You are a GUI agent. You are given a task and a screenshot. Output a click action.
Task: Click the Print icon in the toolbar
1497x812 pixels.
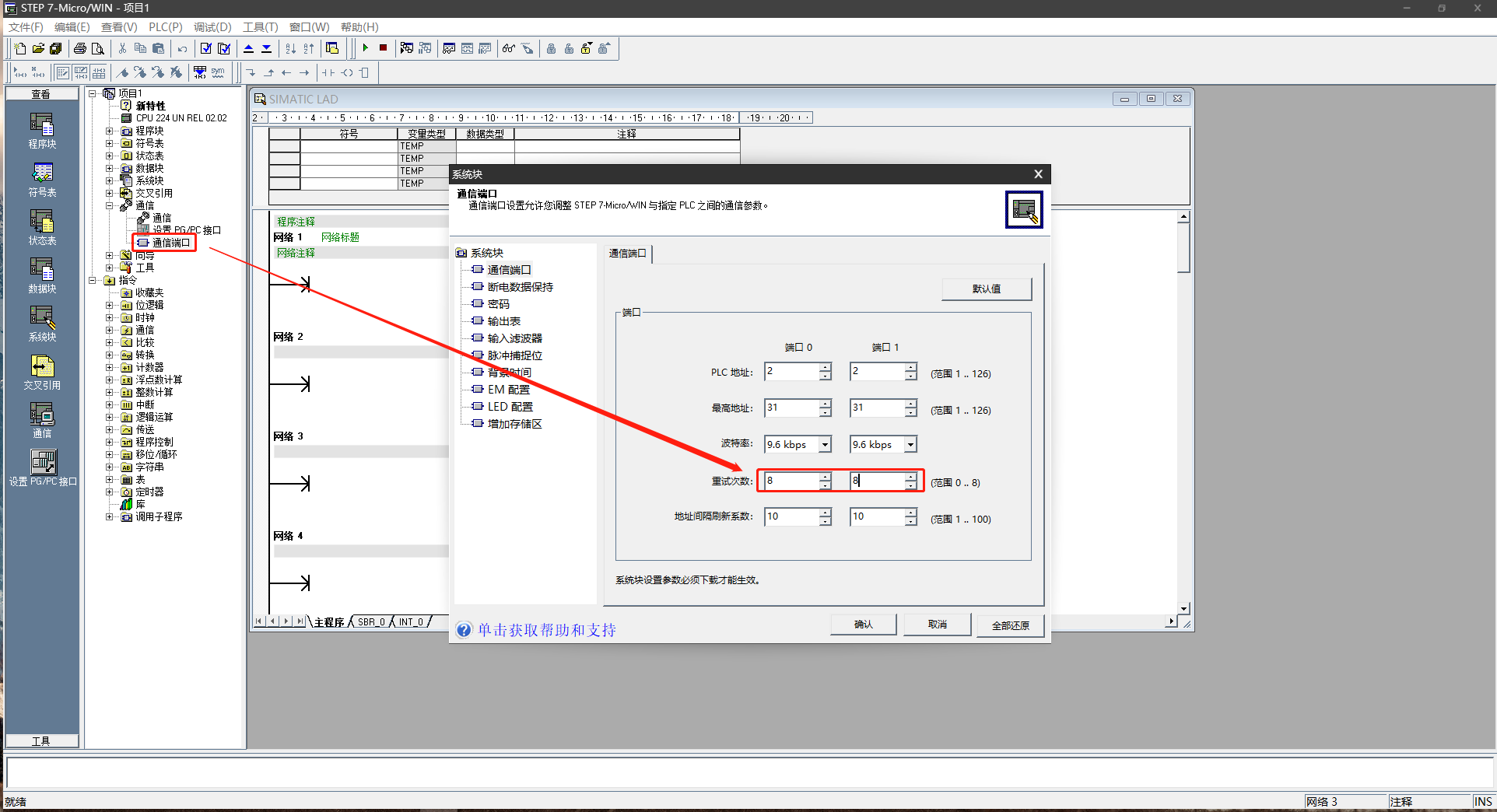coord(80,48)
